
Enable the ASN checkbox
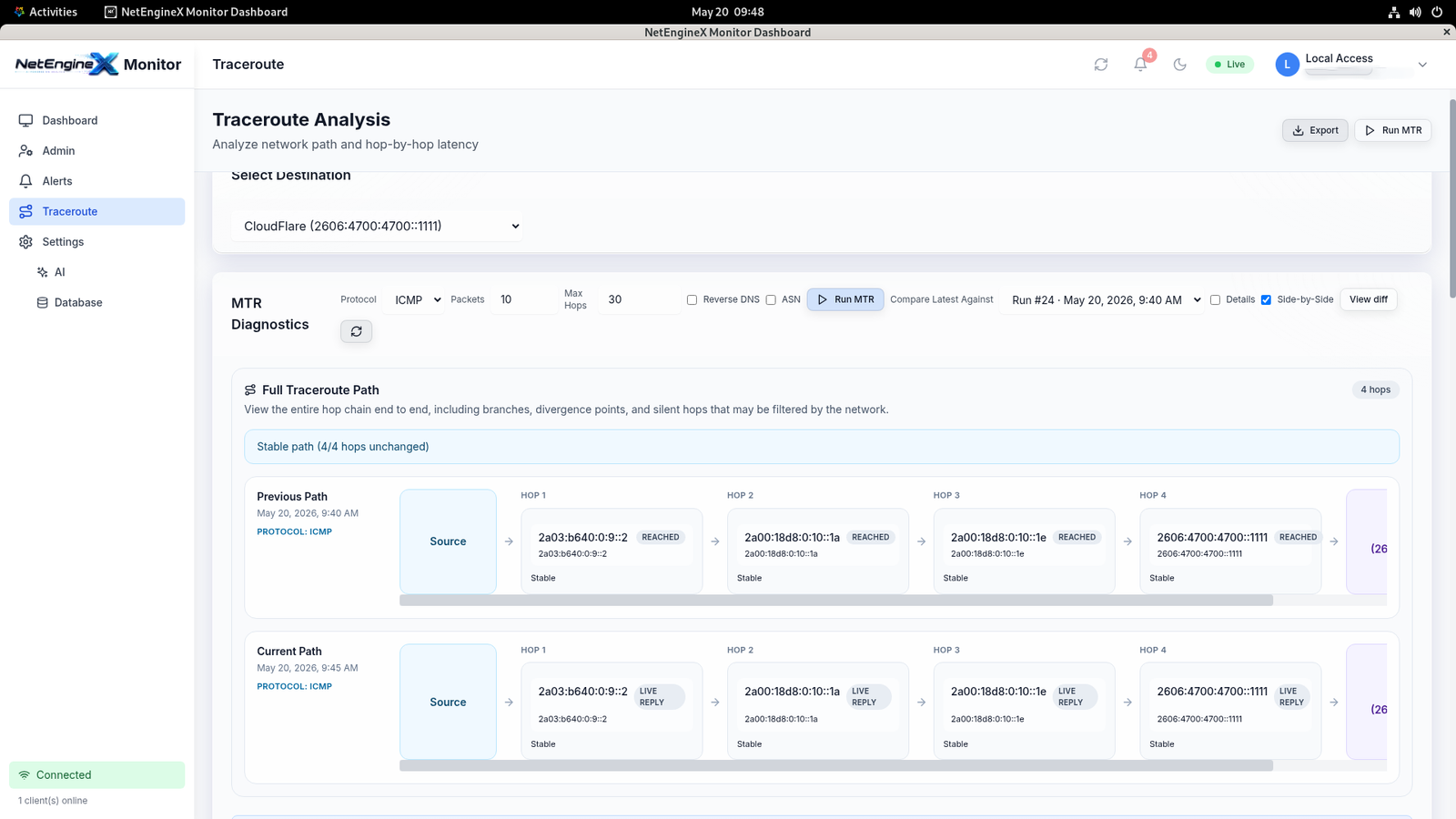click(771, 299)
